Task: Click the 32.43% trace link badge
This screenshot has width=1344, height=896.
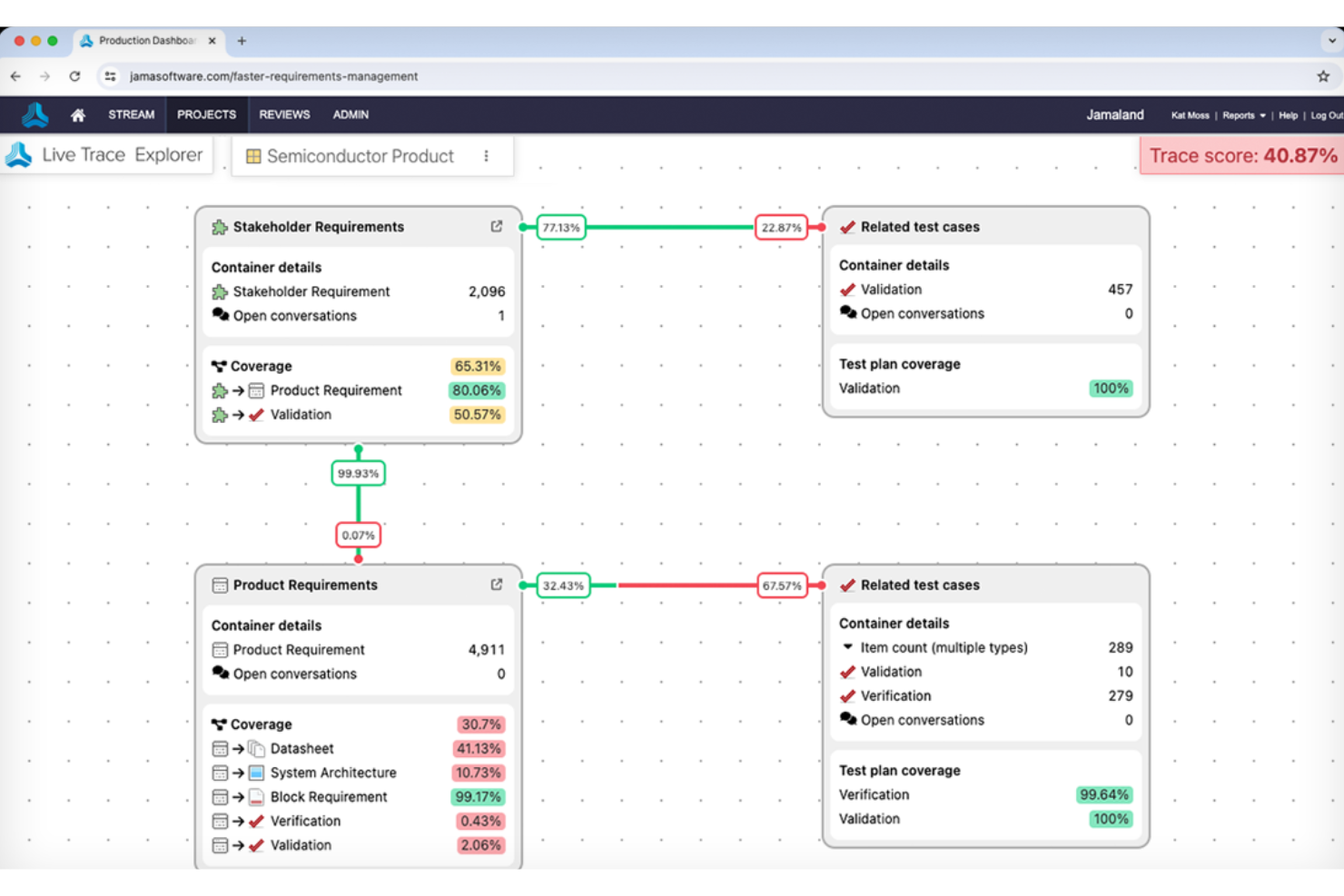Action: coord(563,586)
